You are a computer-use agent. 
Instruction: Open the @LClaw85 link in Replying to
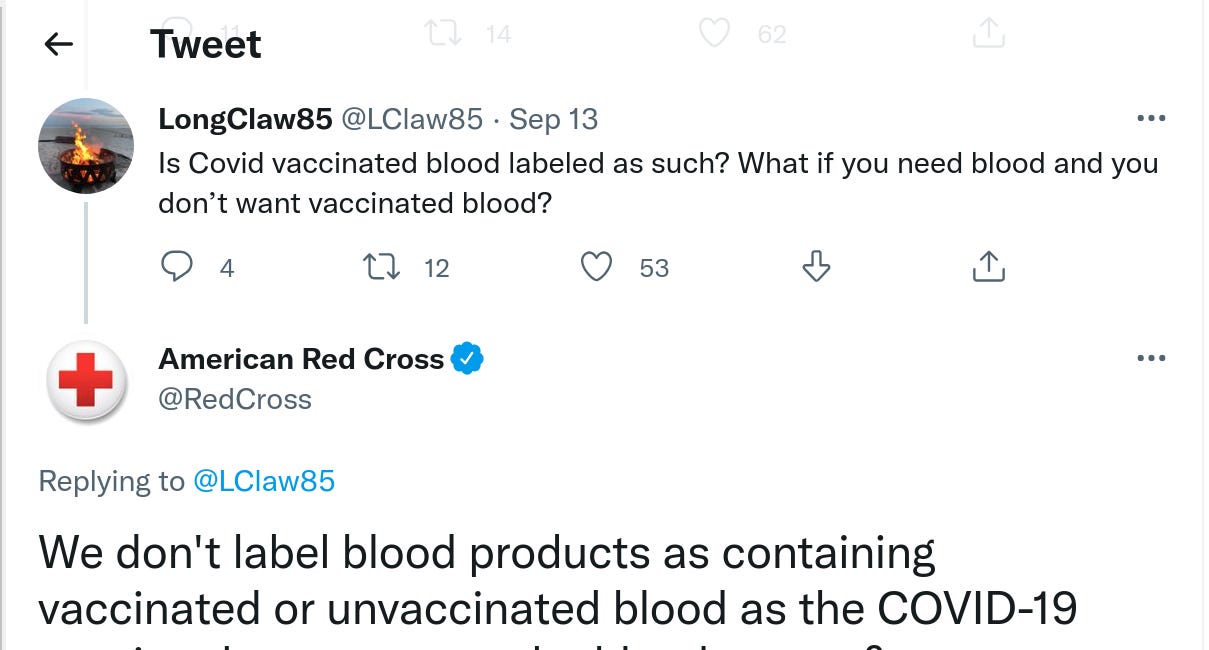point(265,481)
